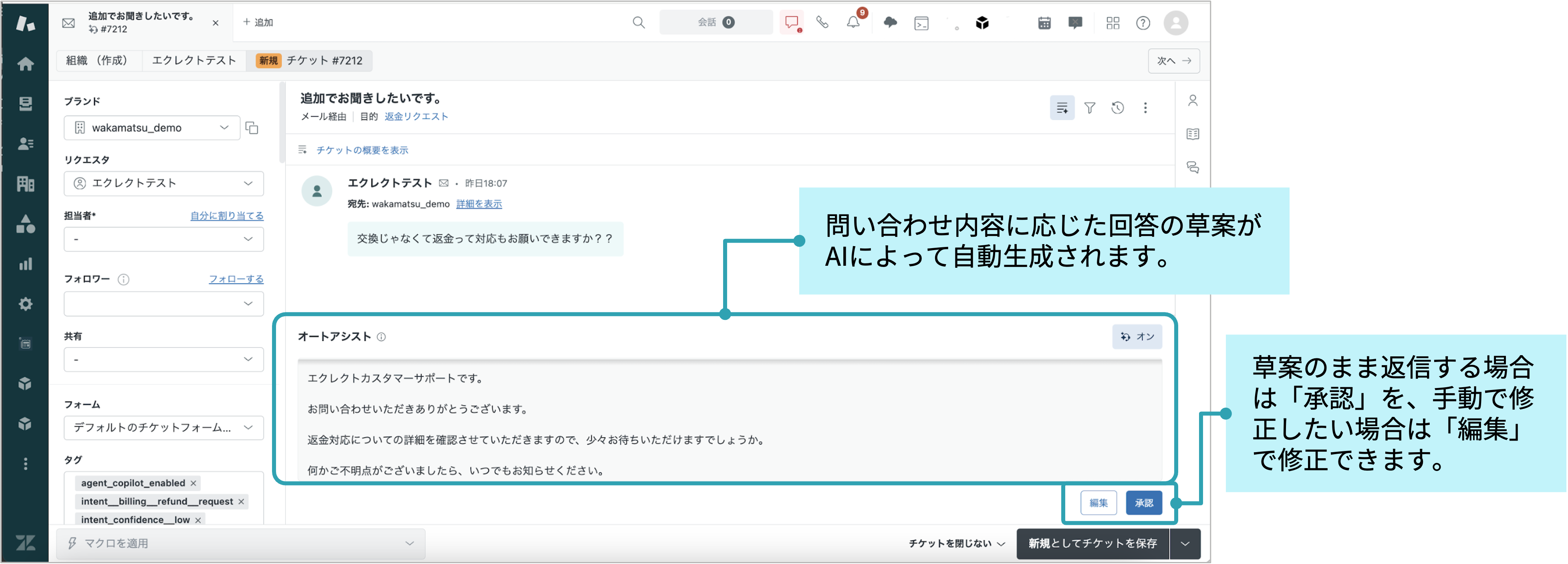
Task: Switch to the エクレクトテスト tab
Action: click(x=193, y=60)
